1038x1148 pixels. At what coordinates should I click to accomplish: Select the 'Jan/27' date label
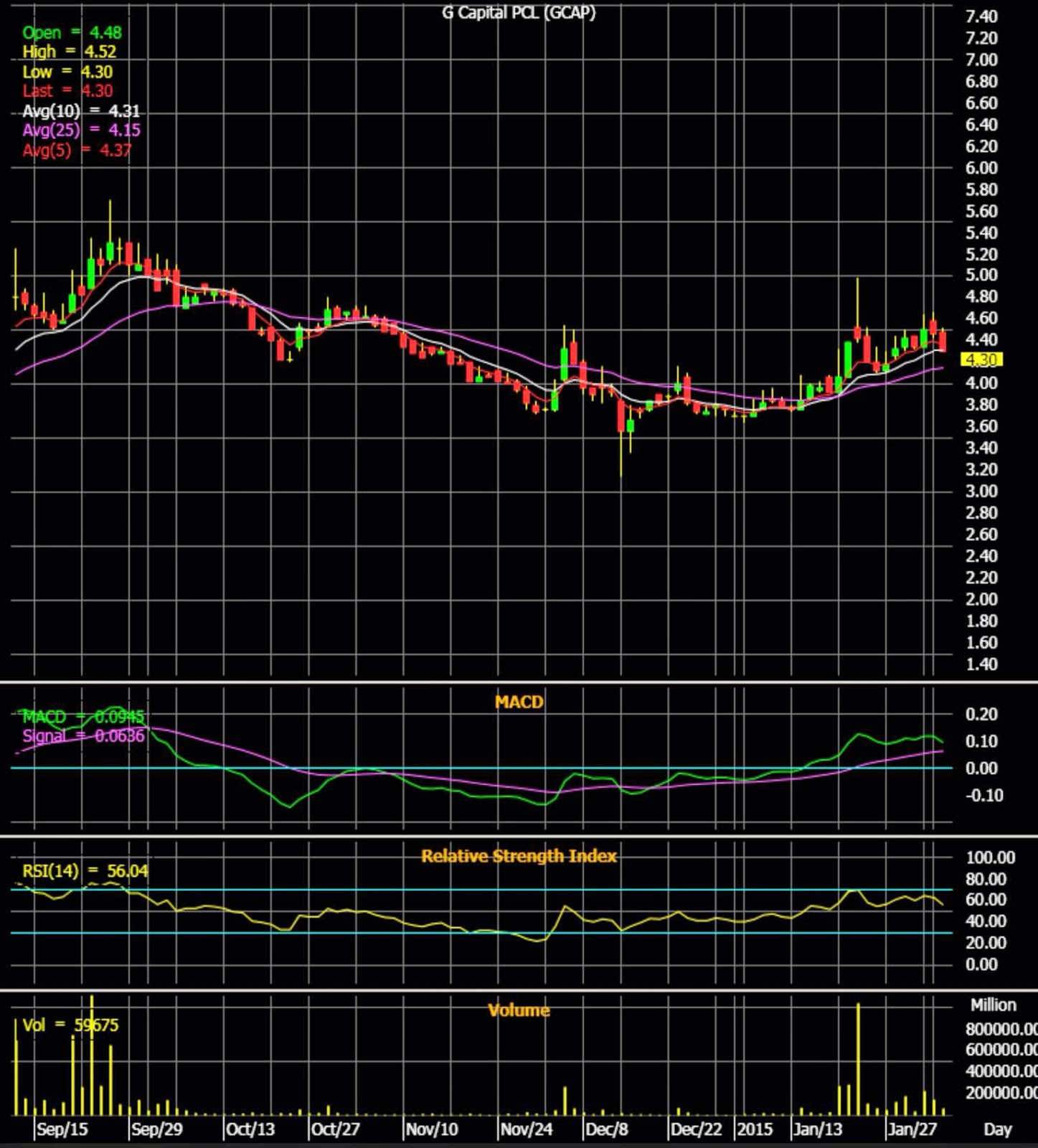coord(912,1129)
